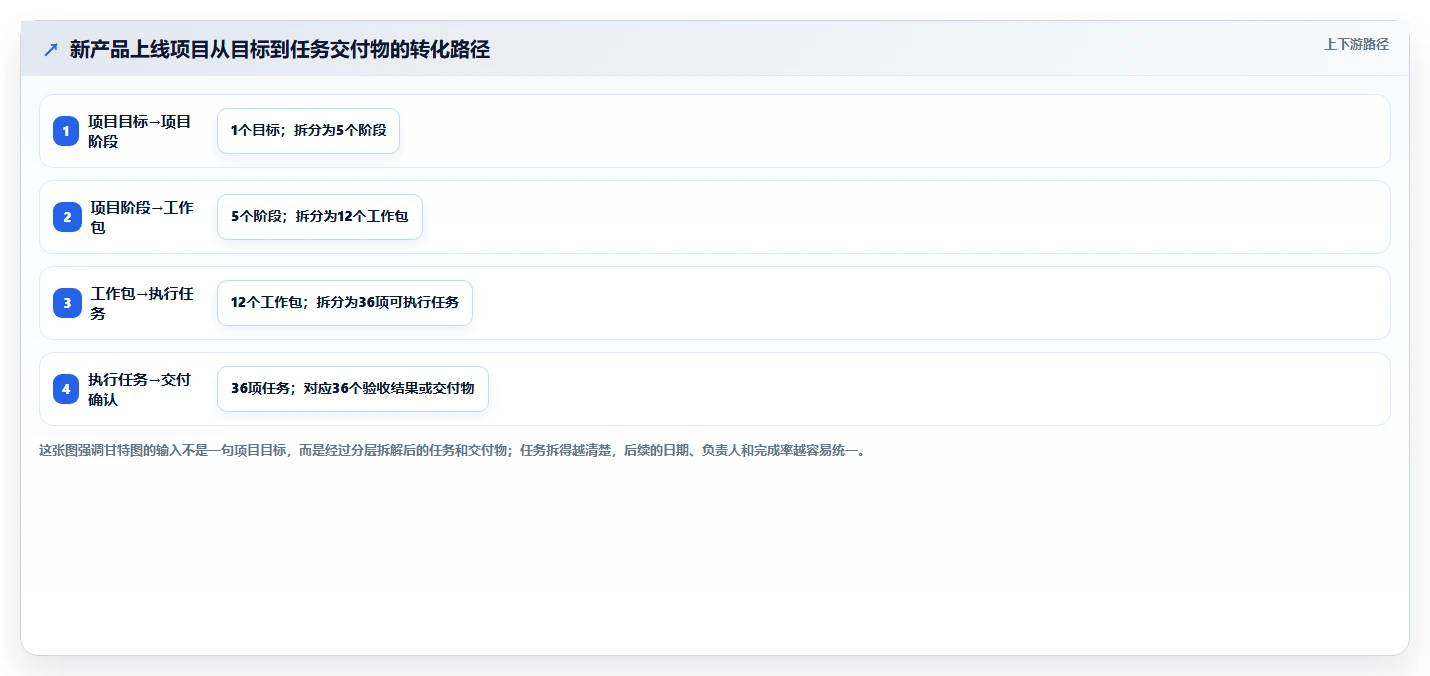This screenshot has height=676, width=1430.
Task: Click the 上下游路径 label
Action: click(1356, 44)
